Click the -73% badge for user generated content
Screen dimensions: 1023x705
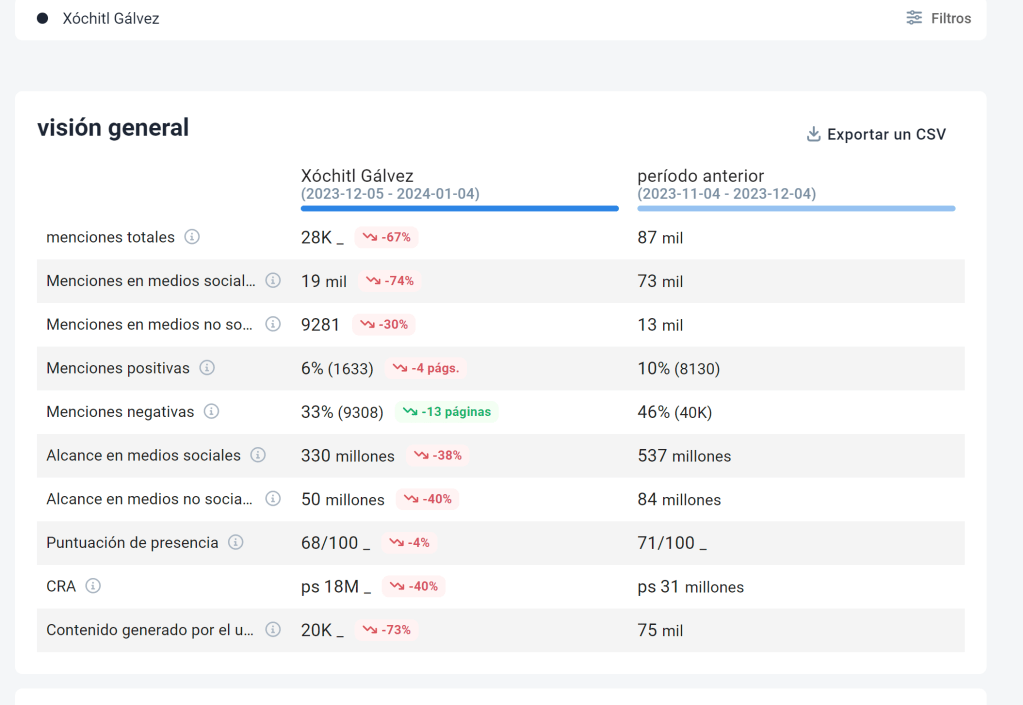coord(386,630)
